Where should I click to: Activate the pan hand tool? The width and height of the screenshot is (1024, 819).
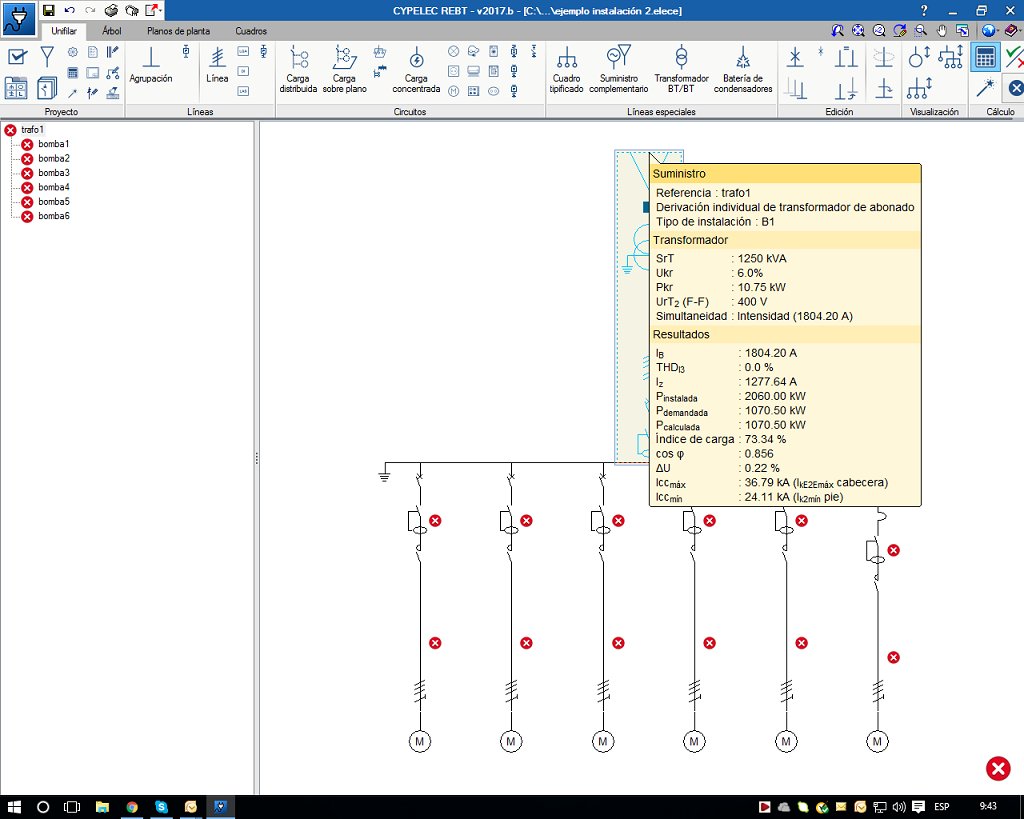pyautogui.click(x=941, y=31)
